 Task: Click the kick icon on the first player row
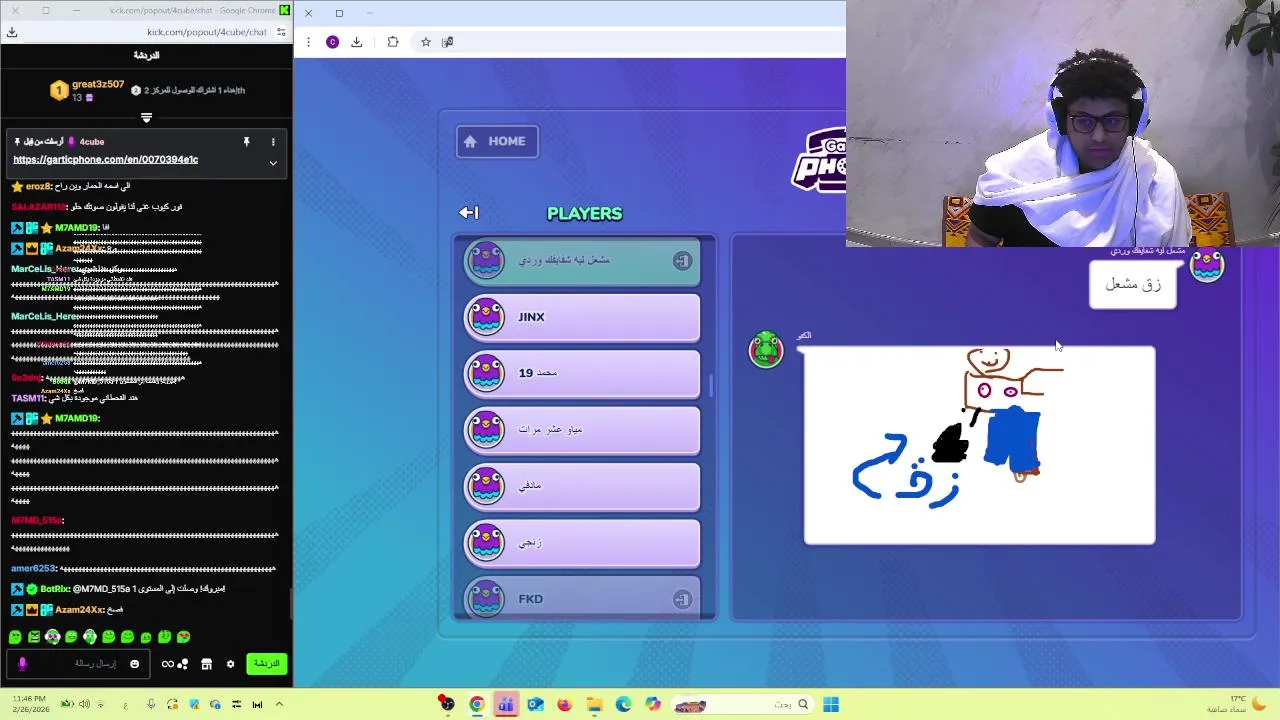click(682, 261)
